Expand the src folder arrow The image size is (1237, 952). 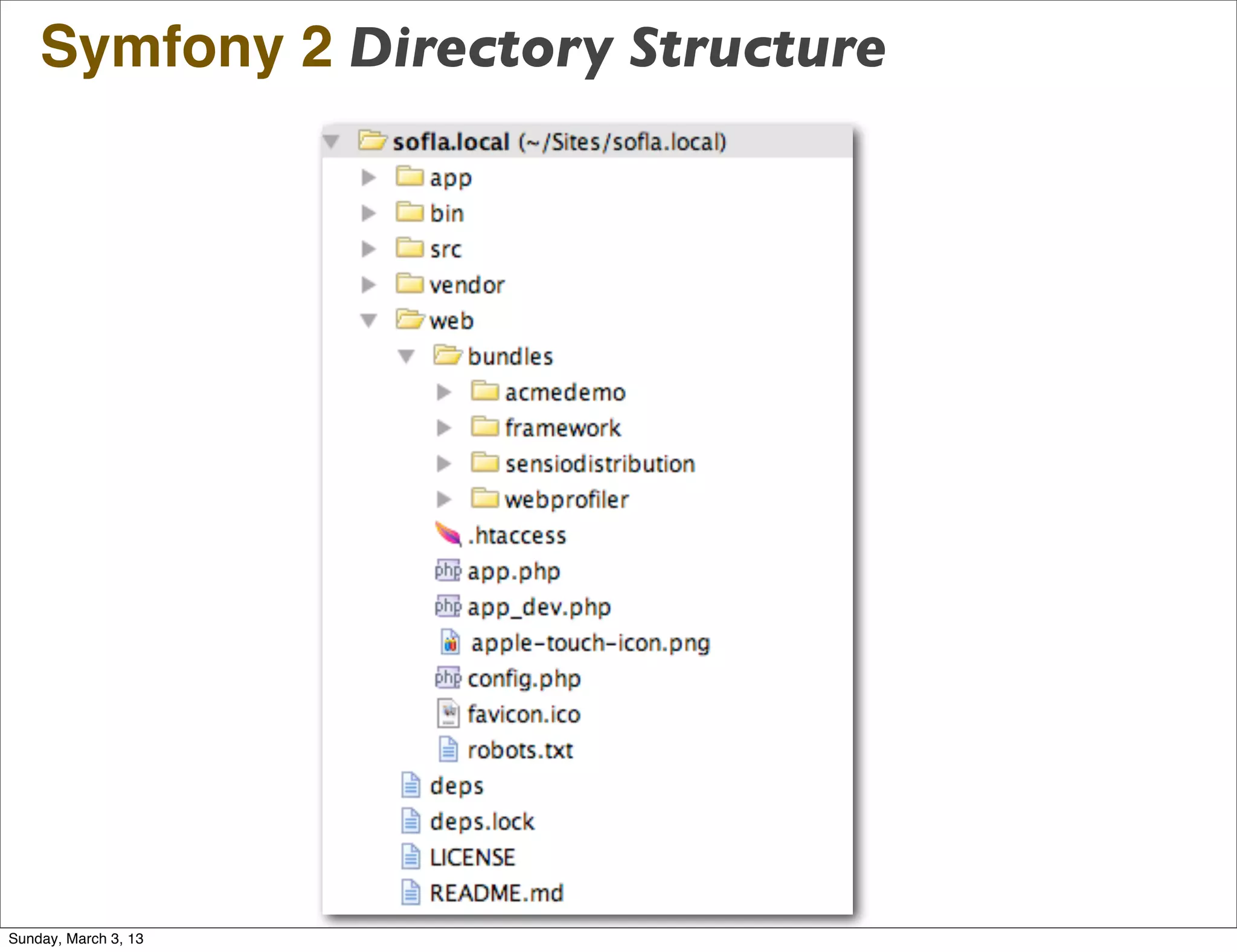coord(368,248)
